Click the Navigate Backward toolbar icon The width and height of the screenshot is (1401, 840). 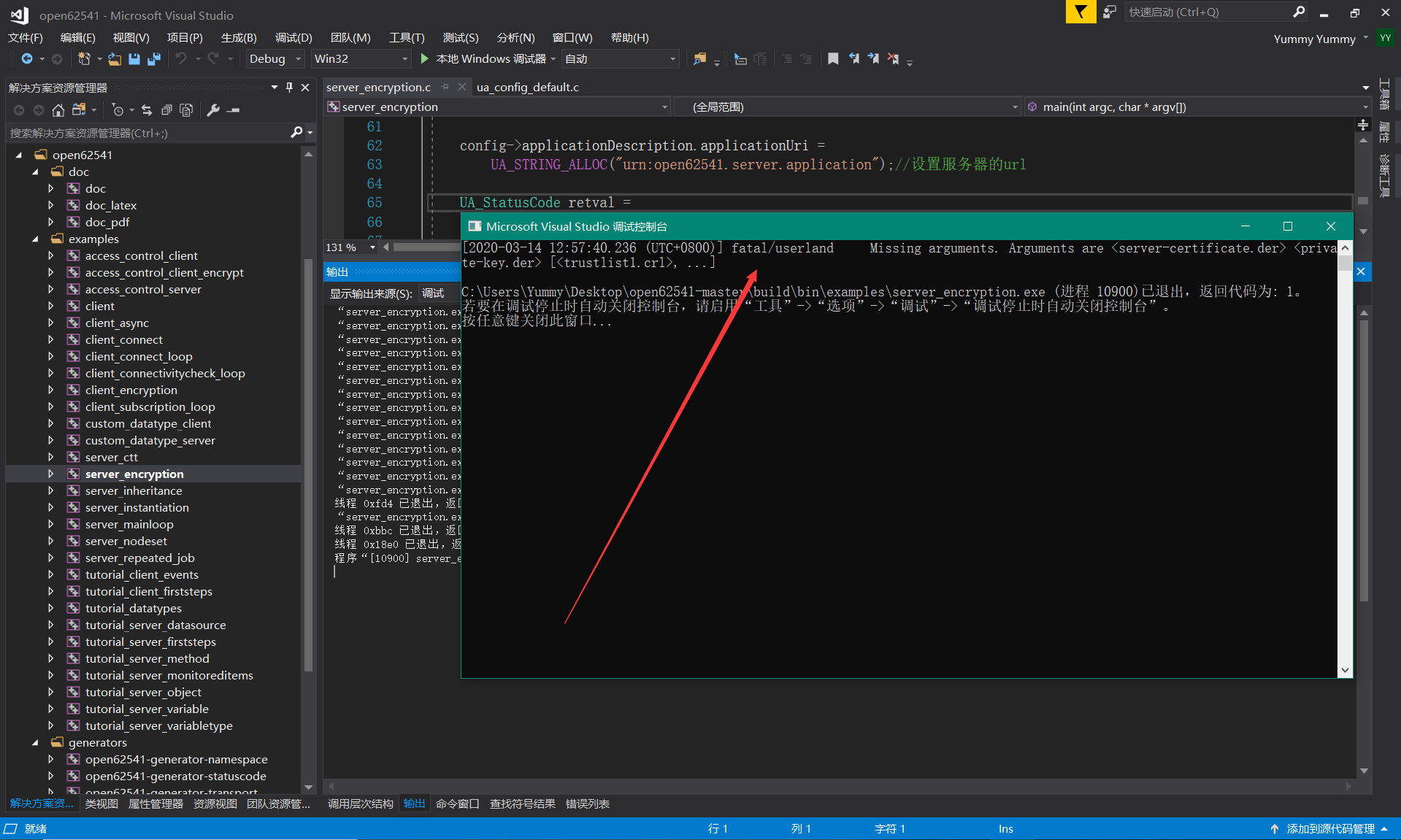(x=27, y=58)
